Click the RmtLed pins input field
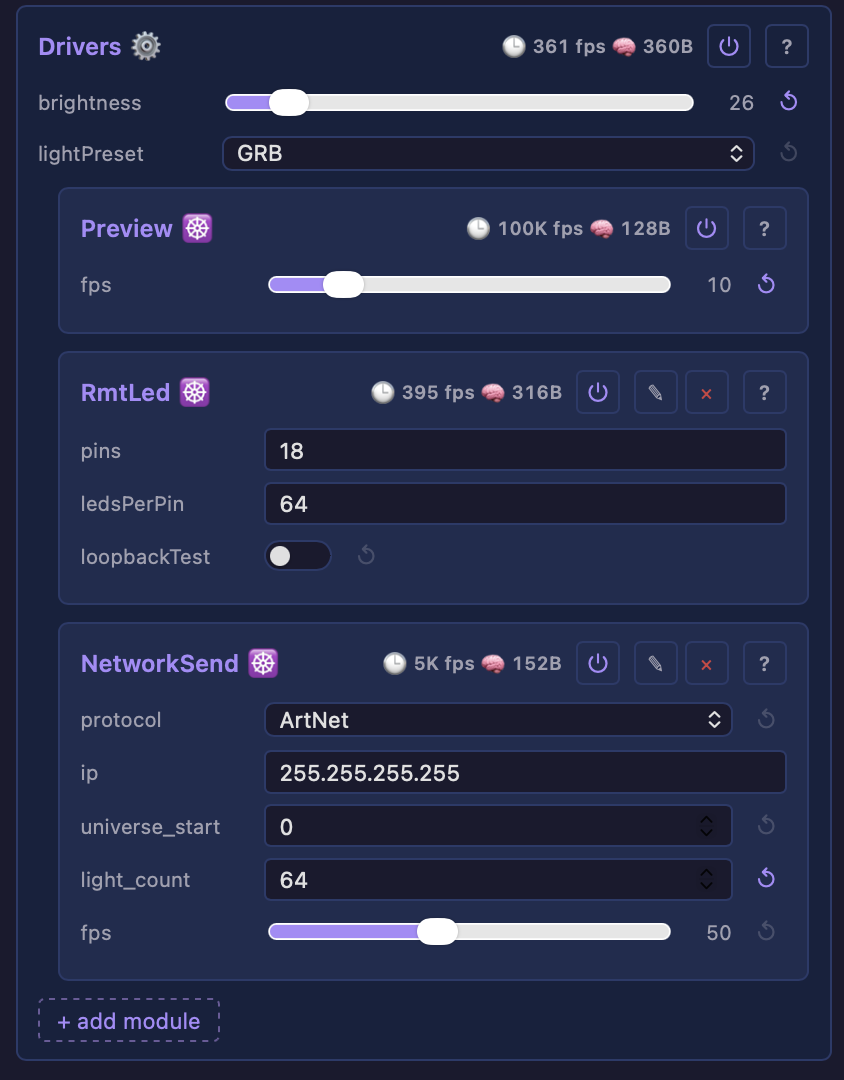 (x=525, y=450)
